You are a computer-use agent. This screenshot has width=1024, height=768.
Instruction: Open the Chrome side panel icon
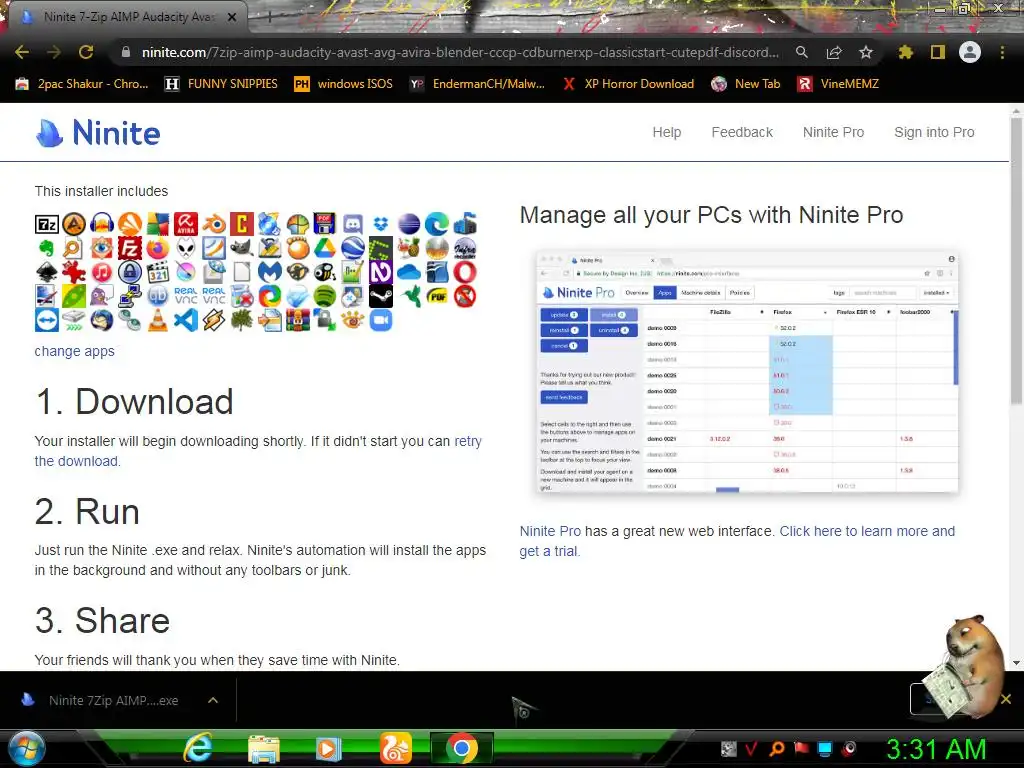[x=938, y=52]
